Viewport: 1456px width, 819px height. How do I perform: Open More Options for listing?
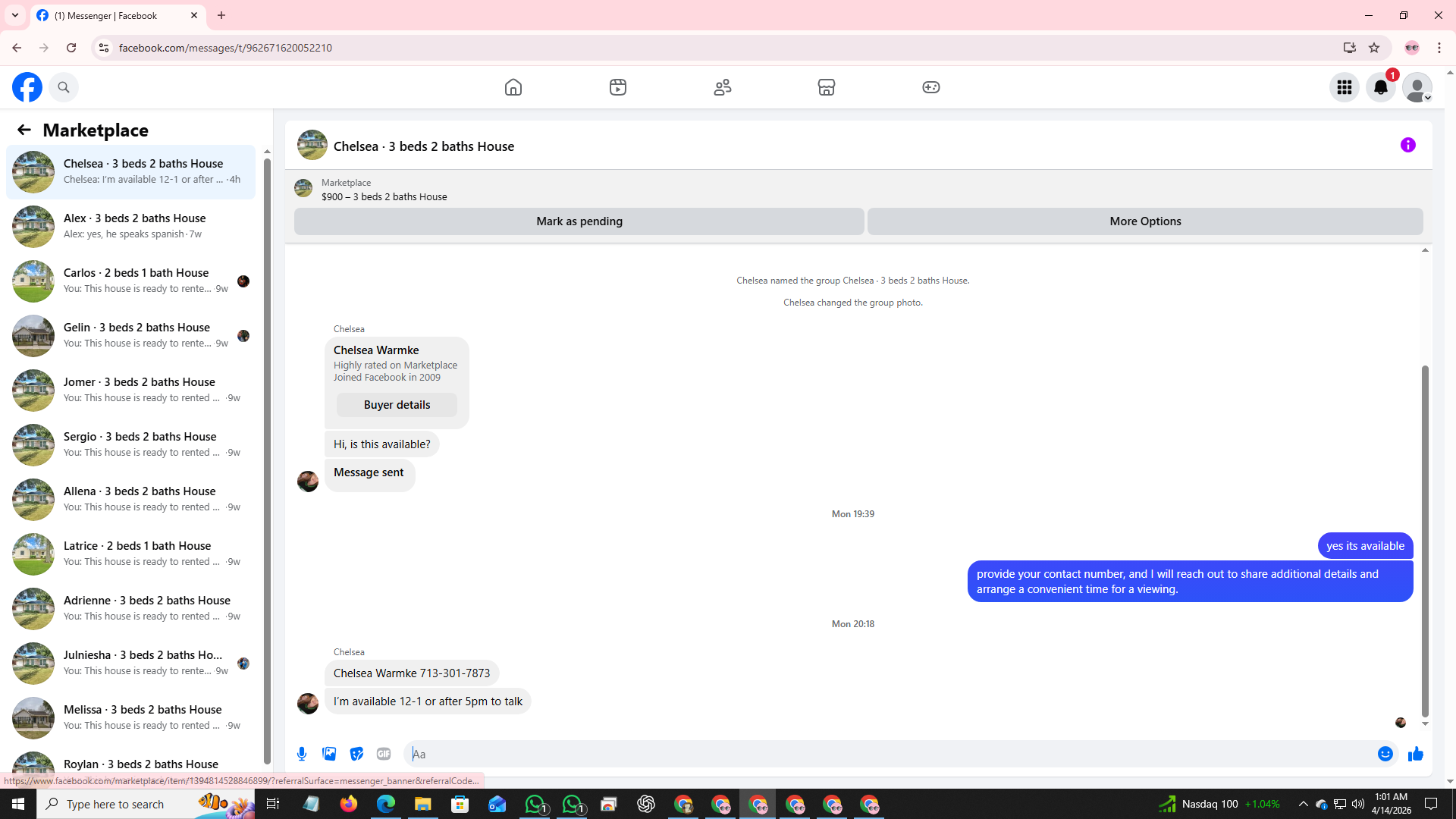[x=1144, y=221]
